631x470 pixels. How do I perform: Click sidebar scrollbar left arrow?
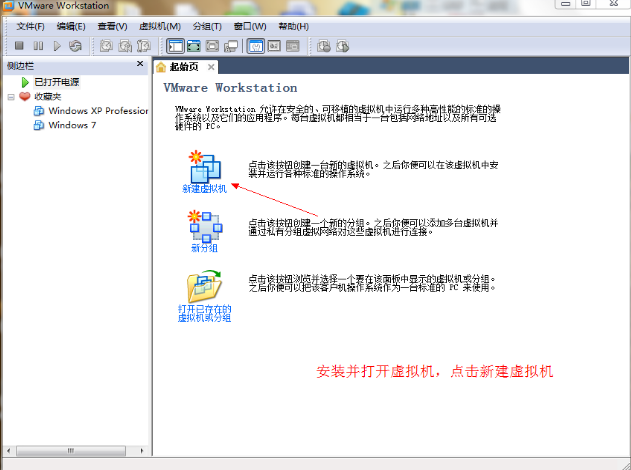pos(8,451)
